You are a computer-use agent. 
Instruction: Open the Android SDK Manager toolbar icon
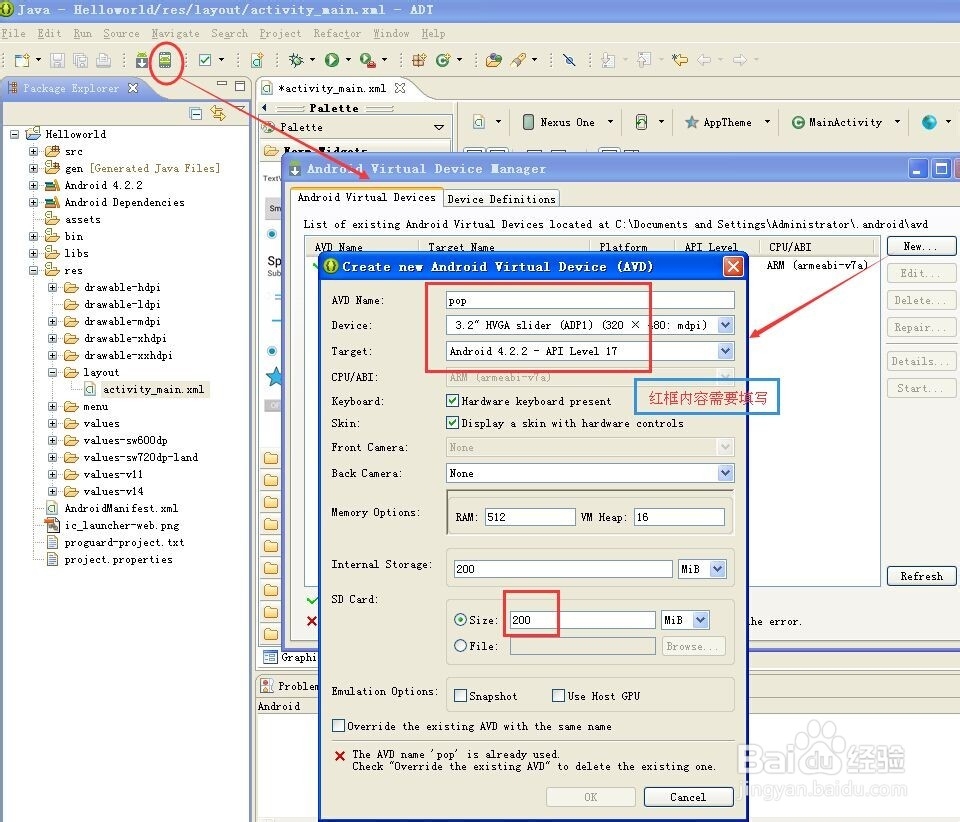tap(141, 60)
